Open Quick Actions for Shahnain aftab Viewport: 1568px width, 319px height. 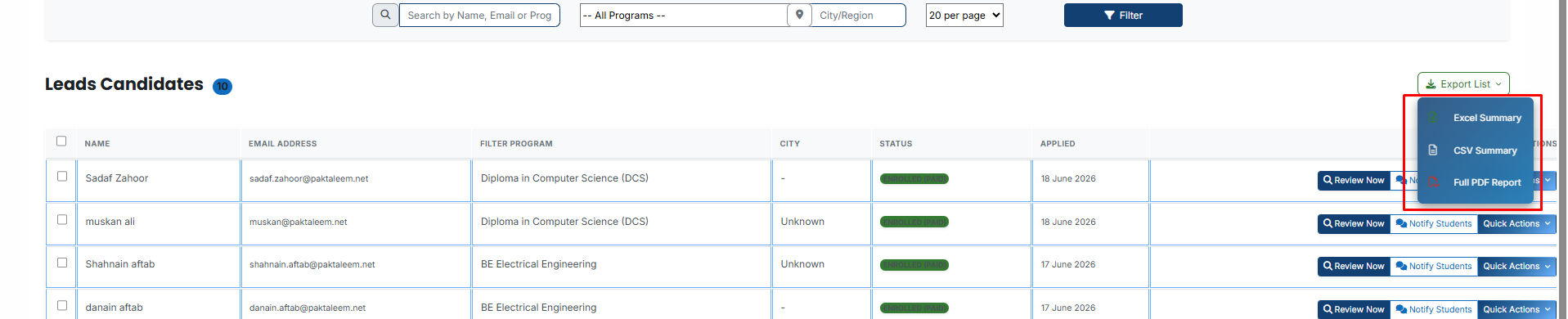1516,266
